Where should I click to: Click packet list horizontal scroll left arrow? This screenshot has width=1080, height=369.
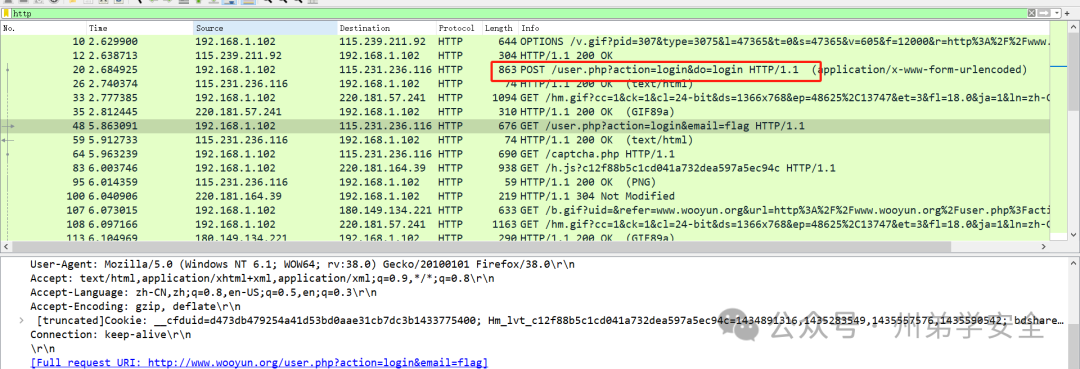6,246
